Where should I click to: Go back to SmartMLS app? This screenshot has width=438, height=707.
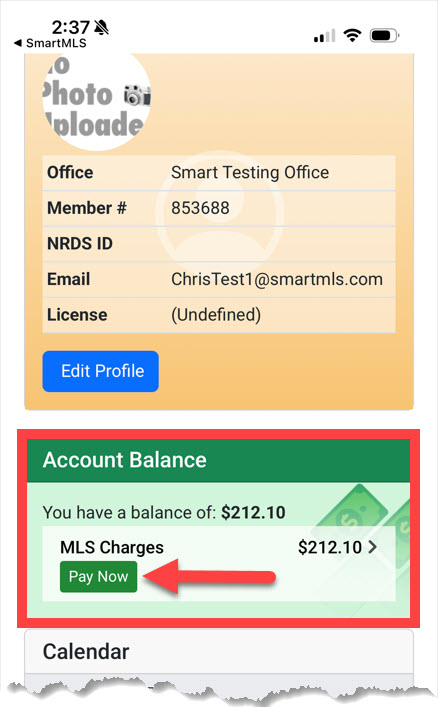coord(50,43)
